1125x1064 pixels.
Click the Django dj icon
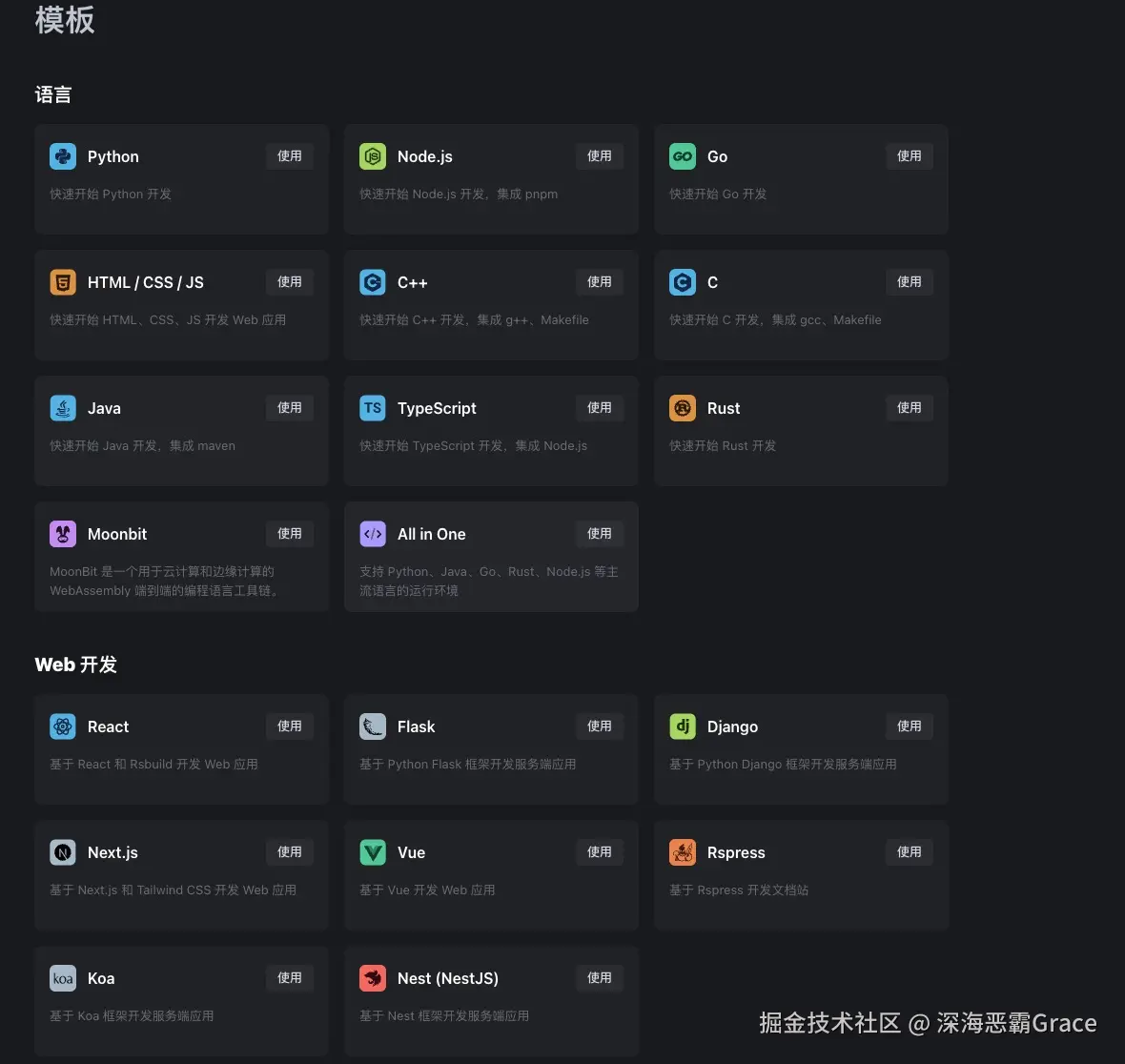[683, 726]
